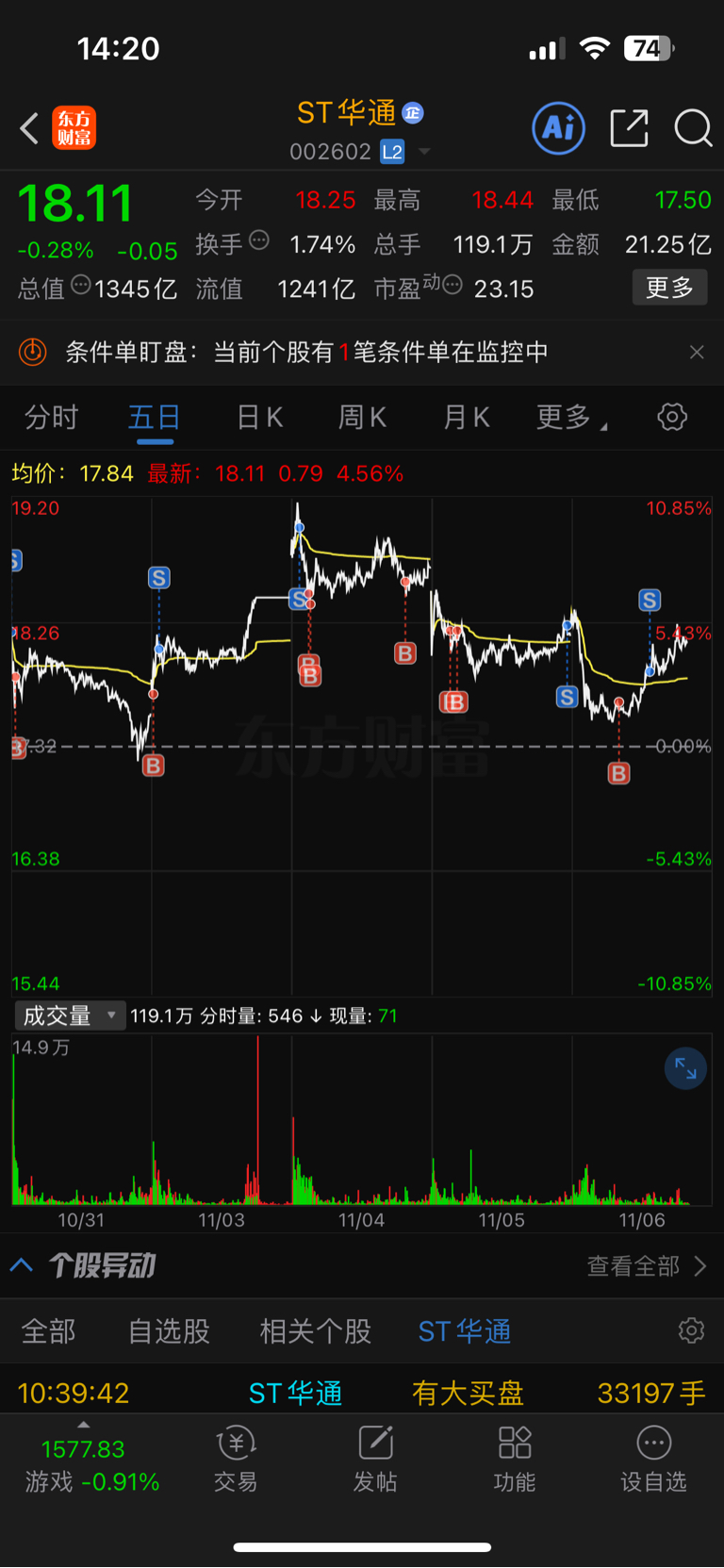
Task: Select the 自选股 filter tab
Action: pyautogui.click(x=170, y=1331)
